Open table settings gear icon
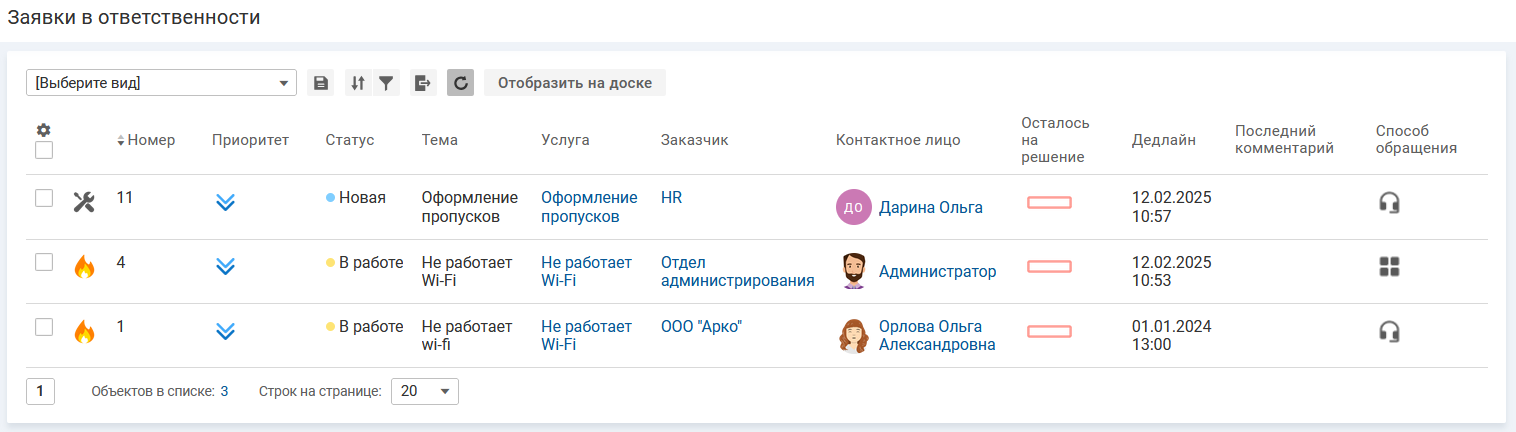The image size is (1516, 432). point(44,130)
